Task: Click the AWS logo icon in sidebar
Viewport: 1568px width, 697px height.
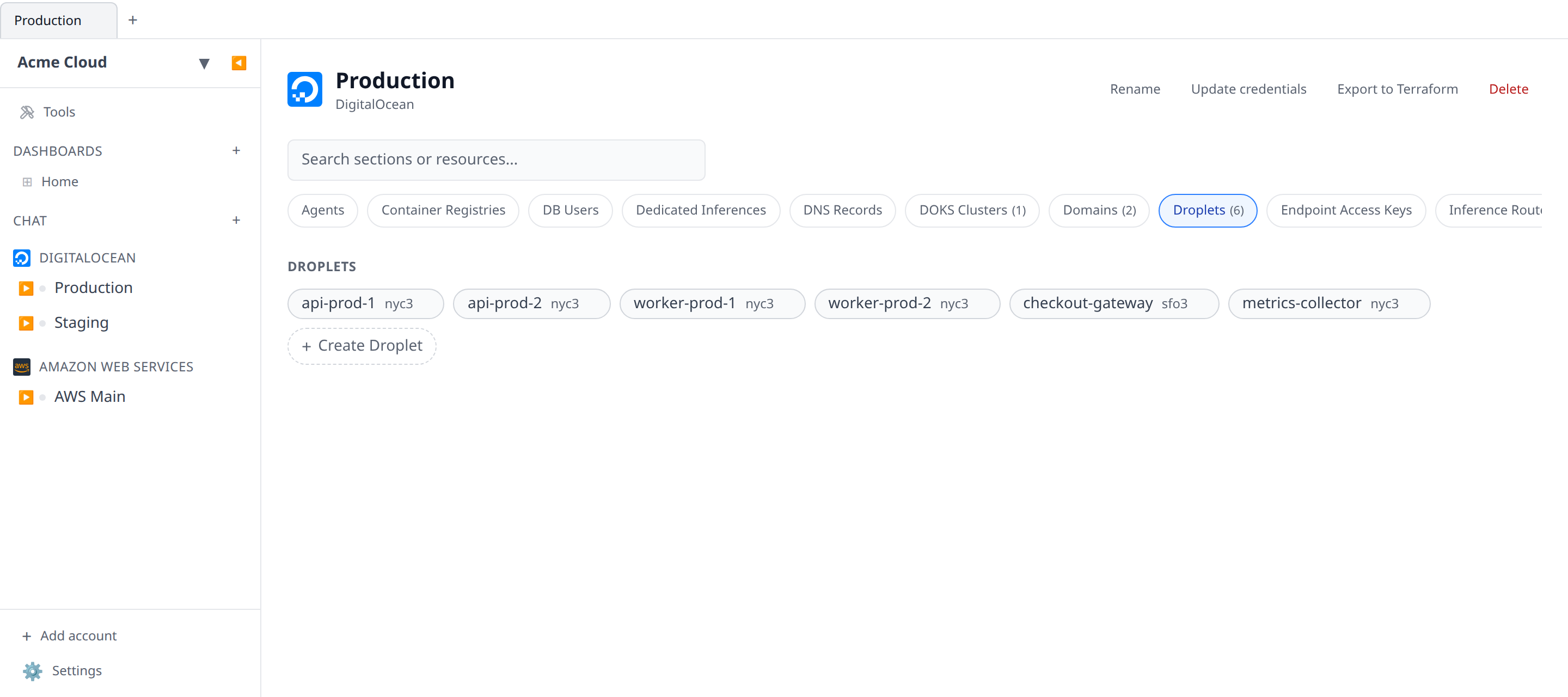Action: pyautogui.click(x=22, y=366)
